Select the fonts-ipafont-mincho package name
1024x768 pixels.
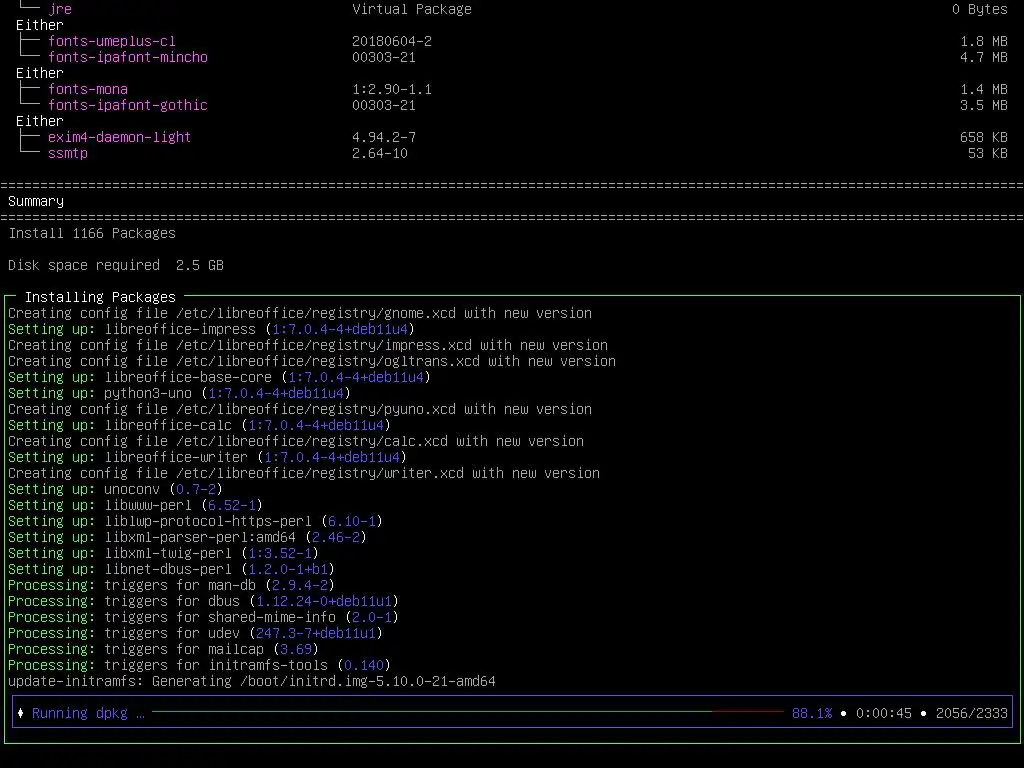[128, 57]
